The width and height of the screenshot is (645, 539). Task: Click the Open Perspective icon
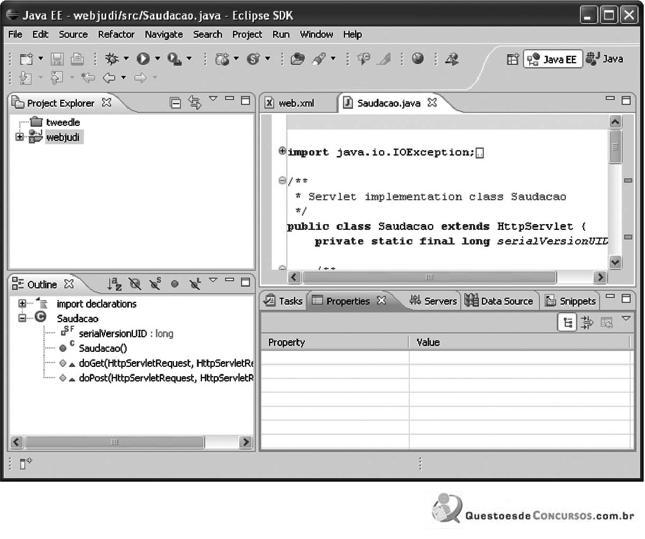click(x=512, y=59)
